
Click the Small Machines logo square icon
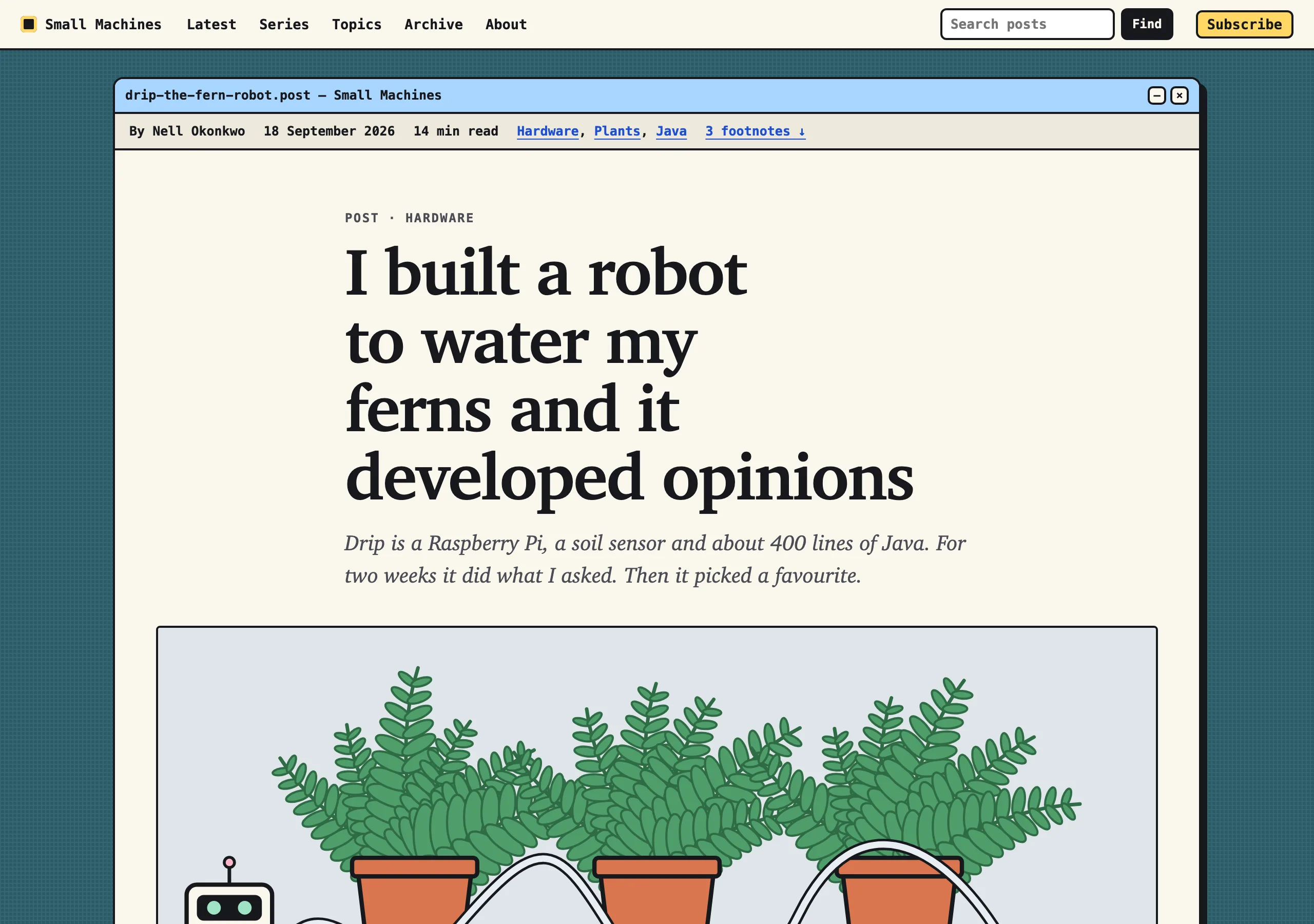coord(29,24)
